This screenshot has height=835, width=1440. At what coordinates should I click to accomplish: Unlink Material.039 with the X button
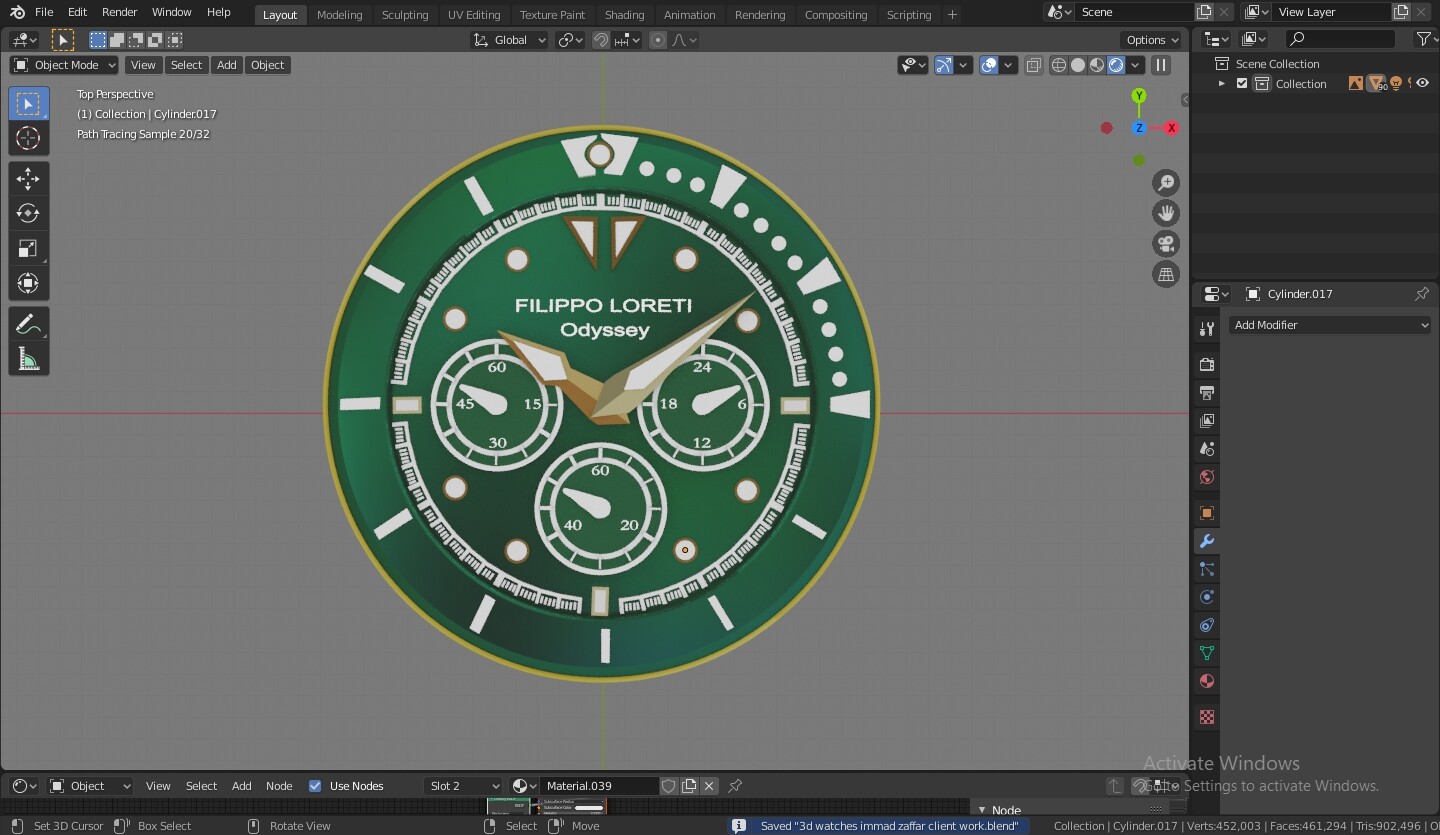[x=709, y=786]
